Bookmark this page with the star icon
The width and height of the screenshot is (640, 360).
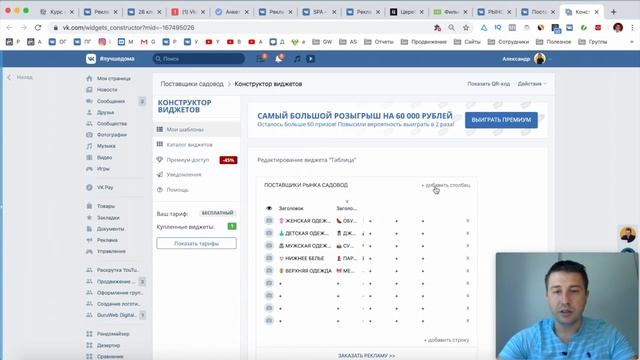tap(466, 28)
